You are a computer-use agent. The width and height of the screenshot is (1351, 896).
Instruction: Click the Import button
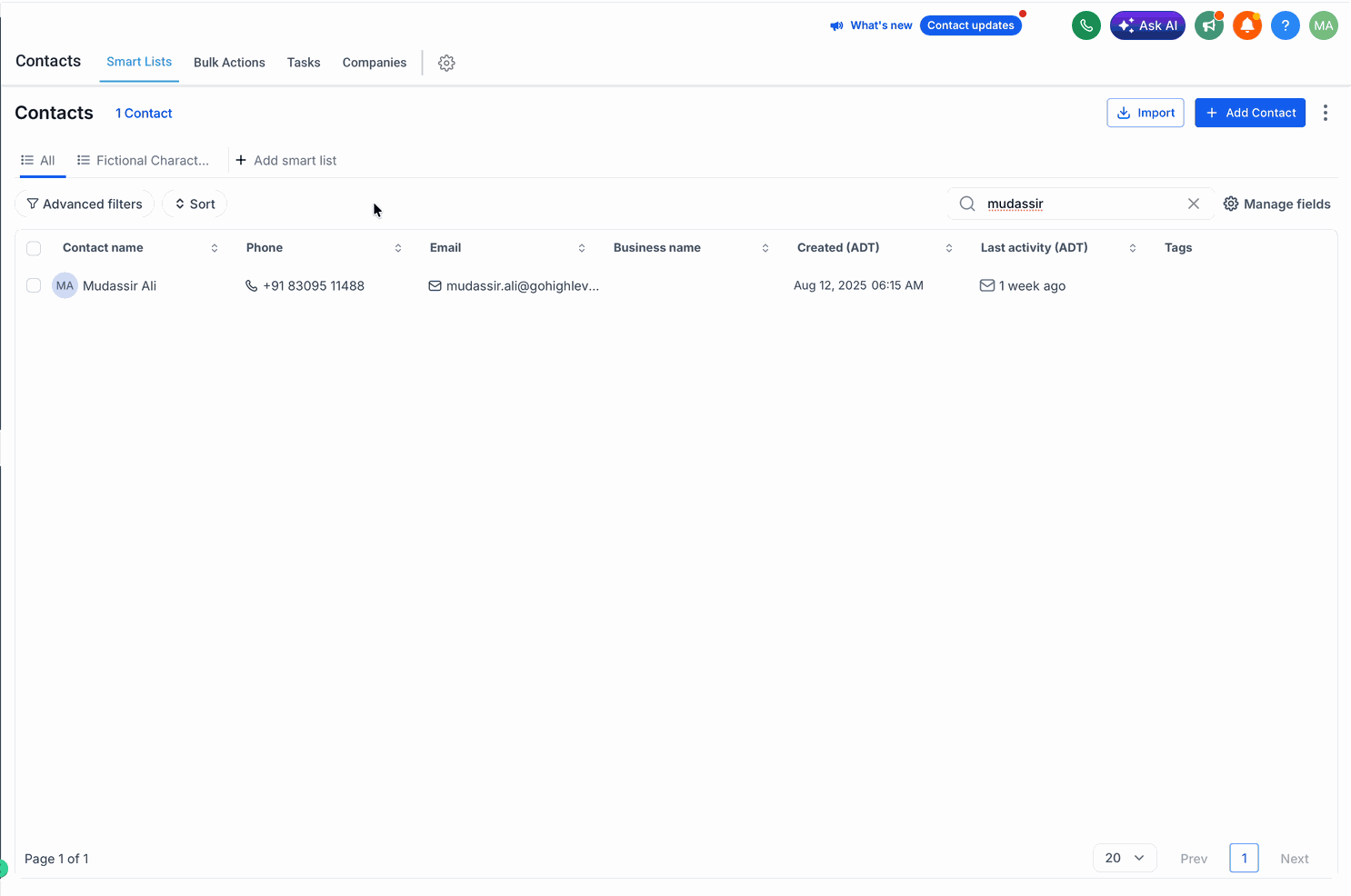[1146, 113]
